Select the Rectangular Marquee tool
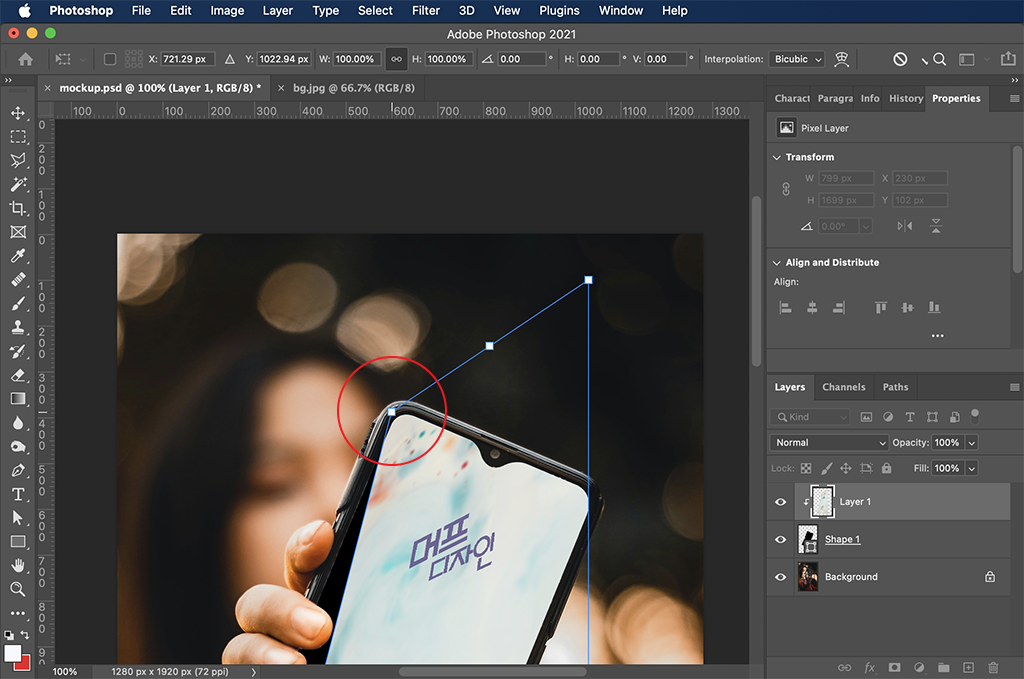1024x679 pixels. tap(18, 136)
